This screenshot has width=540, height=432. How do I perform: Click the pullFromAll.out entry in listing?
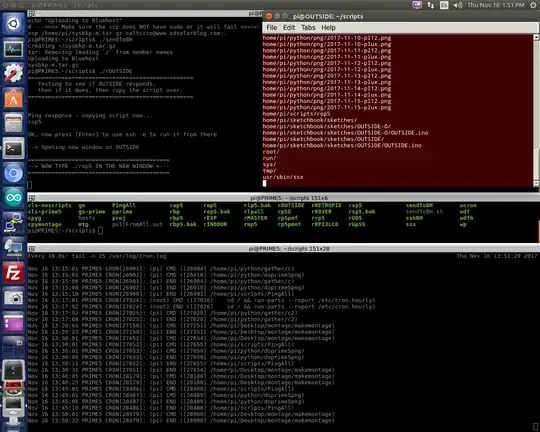[x=137, y=224]
